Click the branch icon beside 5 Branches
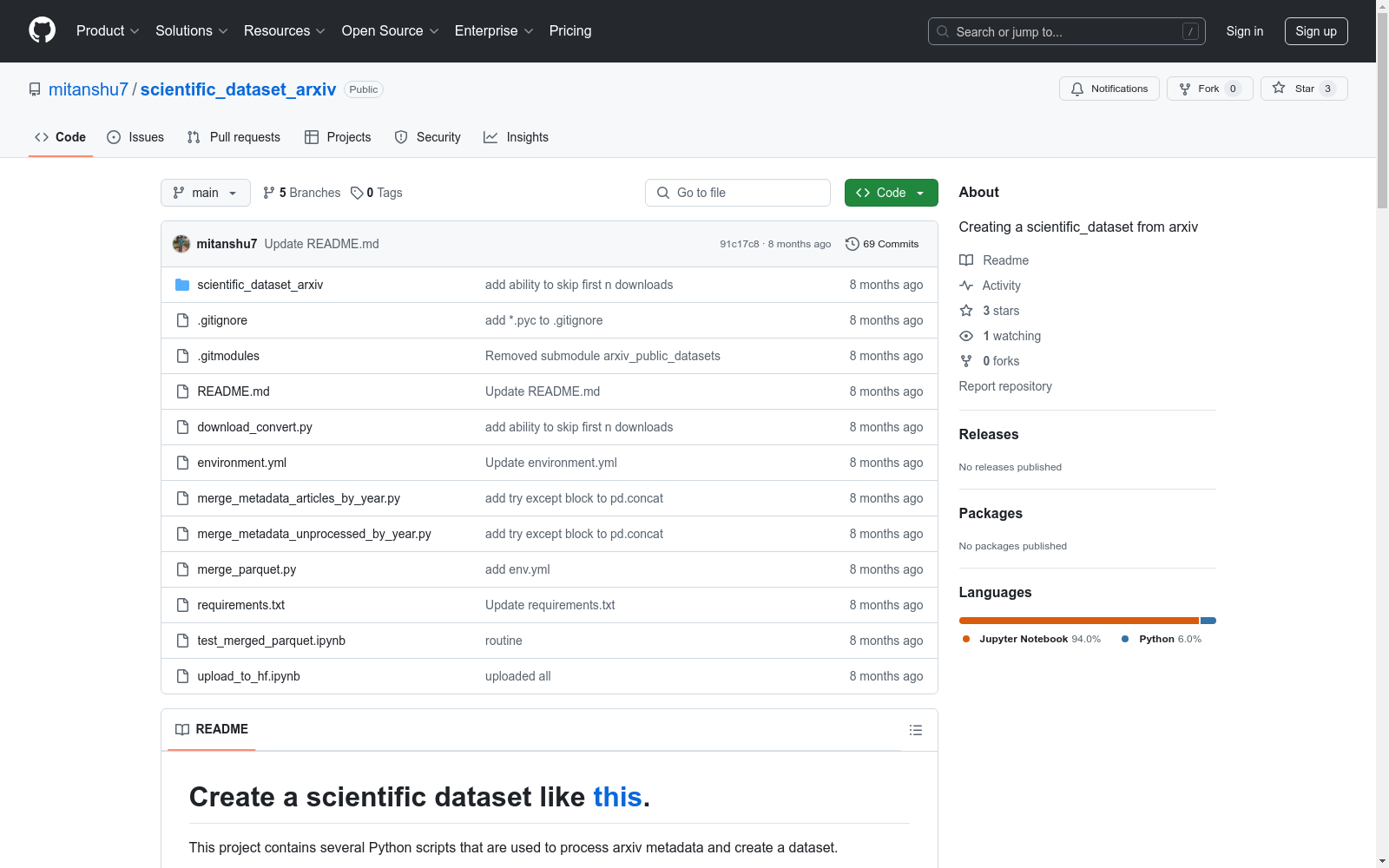1389x868 pixels. (x=269, y=193)
